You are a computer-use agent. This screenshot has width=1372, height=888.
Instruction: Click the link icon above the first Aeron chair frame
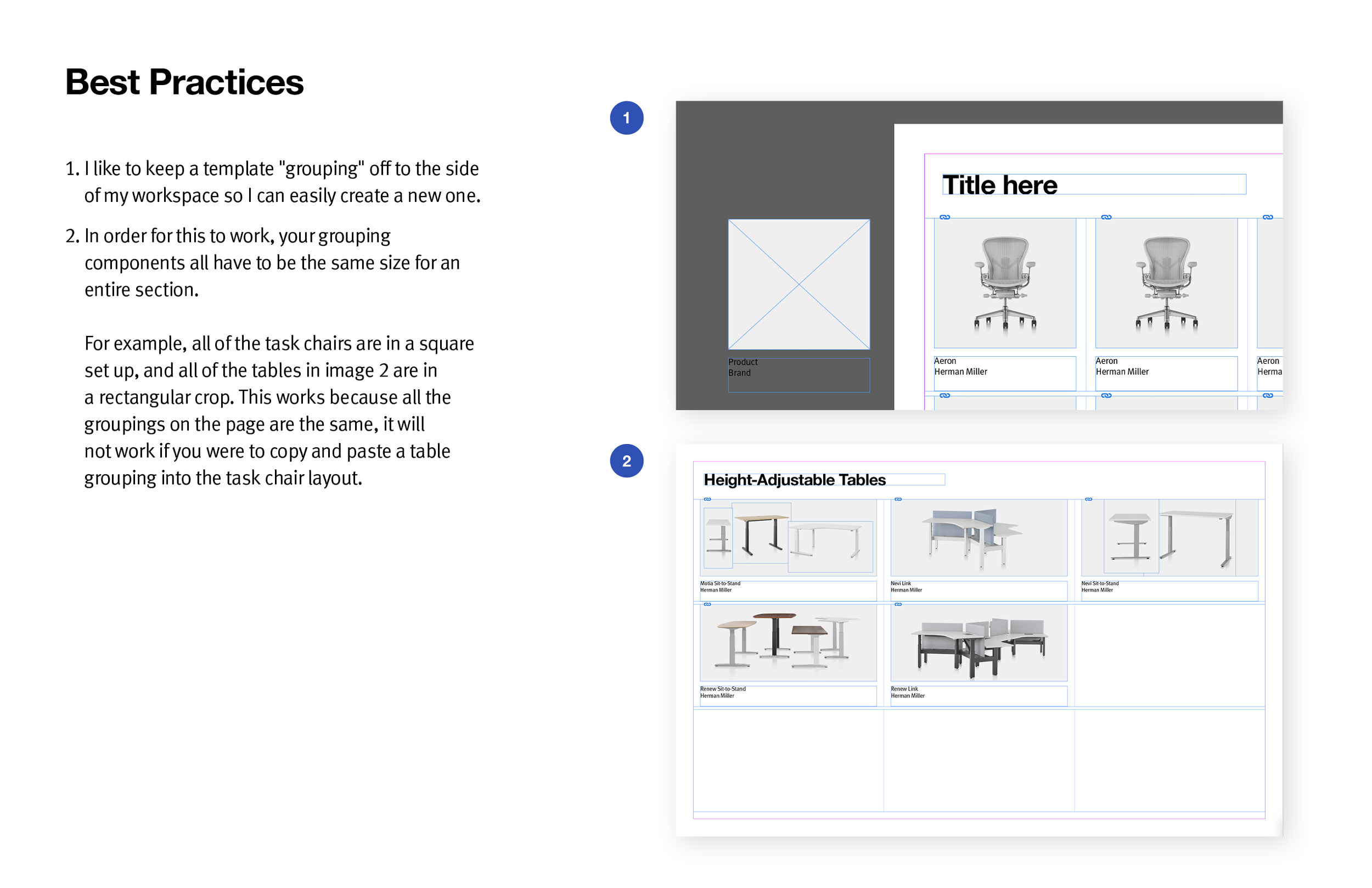(946, 217)
